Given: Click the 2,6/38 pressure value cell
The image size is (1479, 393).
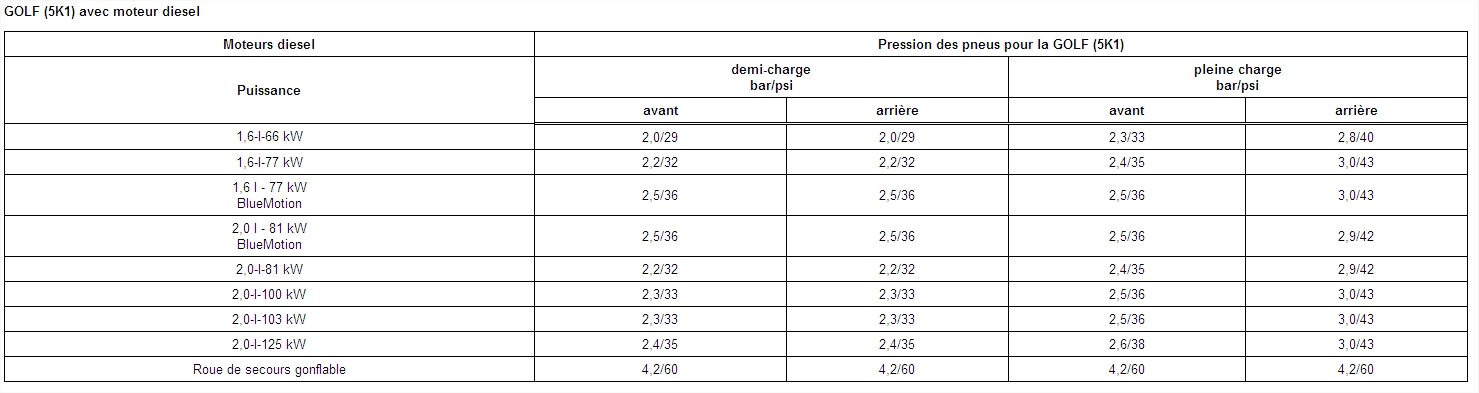Looking at the screenshot, I should click(x=1126, y=344).
